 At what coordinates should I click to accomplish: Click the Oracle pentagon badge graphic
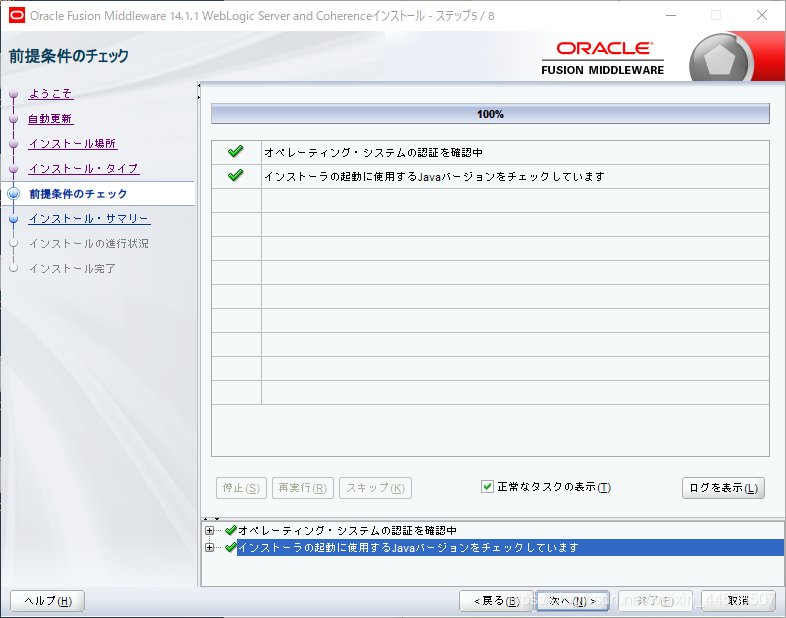point(720,60)
